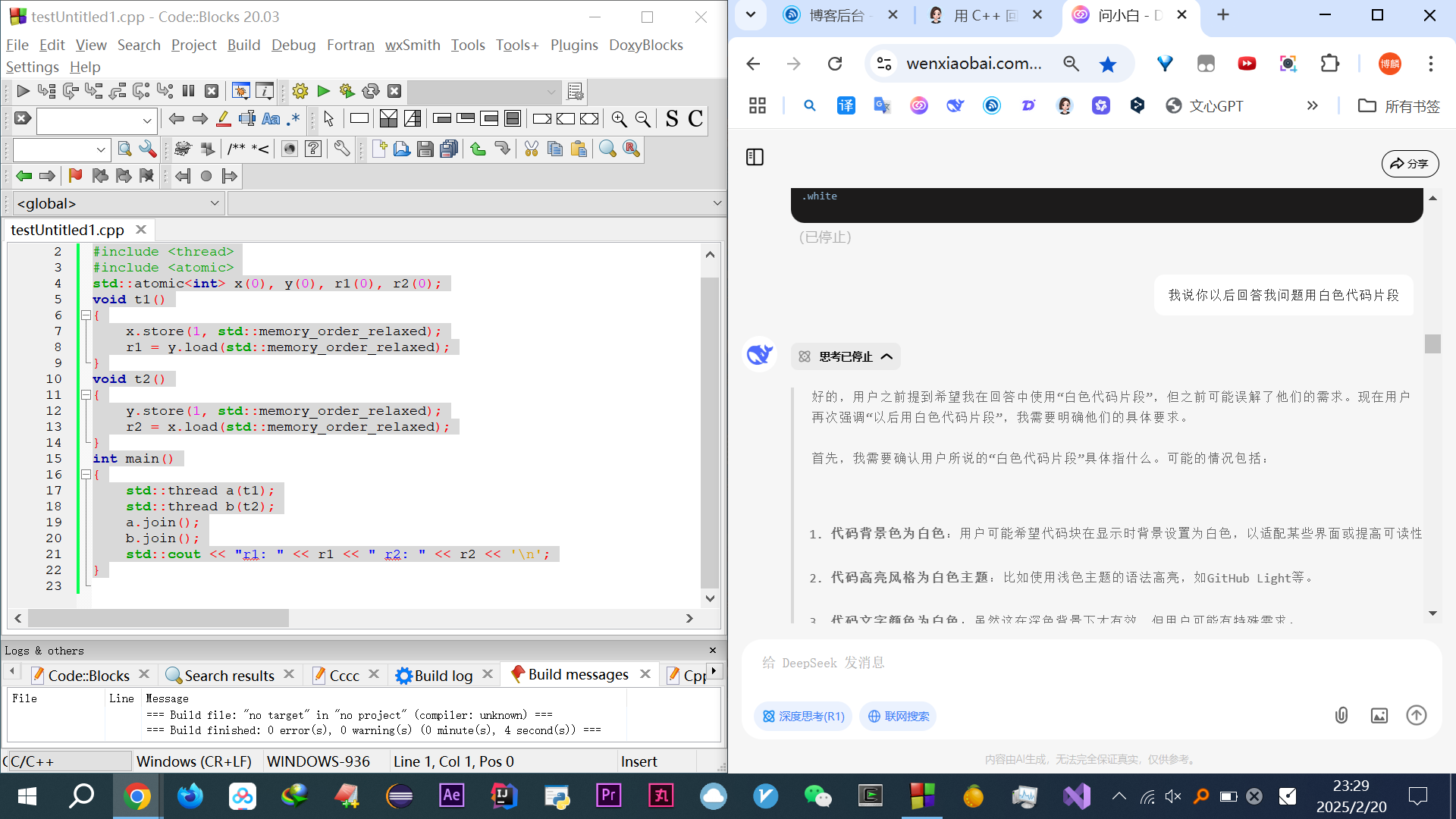Click the large C comment toolbar icon
The image size is (1456, 819).
pyautogui.click(x=695, y=118)
